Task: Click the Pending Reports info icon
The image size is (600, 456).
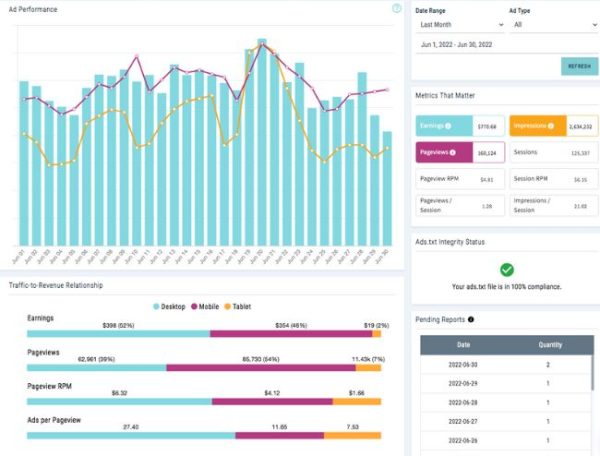Action: tap(471, 320)
